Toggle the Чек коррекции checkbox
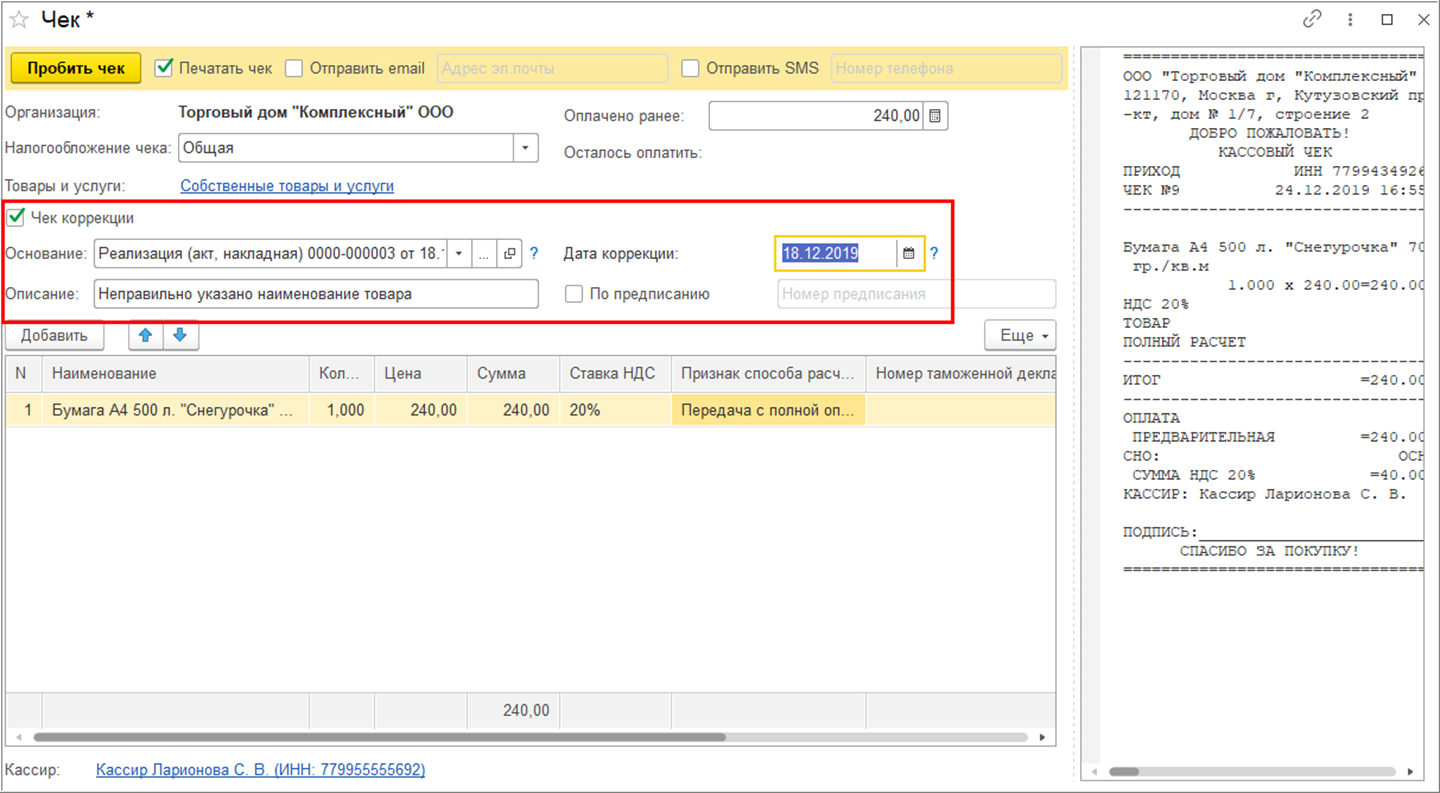Viewport: 1440px width, 793px height. click(16, 217)
